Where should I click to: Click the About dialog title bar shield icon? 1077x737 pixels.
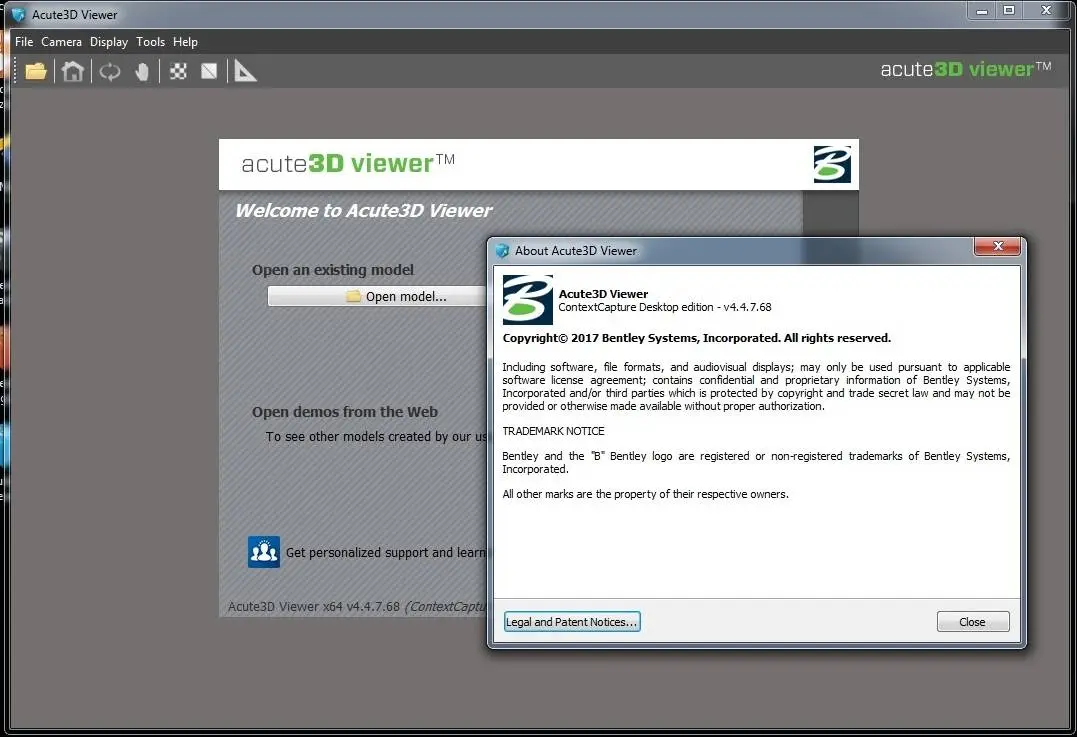[503, 251]
